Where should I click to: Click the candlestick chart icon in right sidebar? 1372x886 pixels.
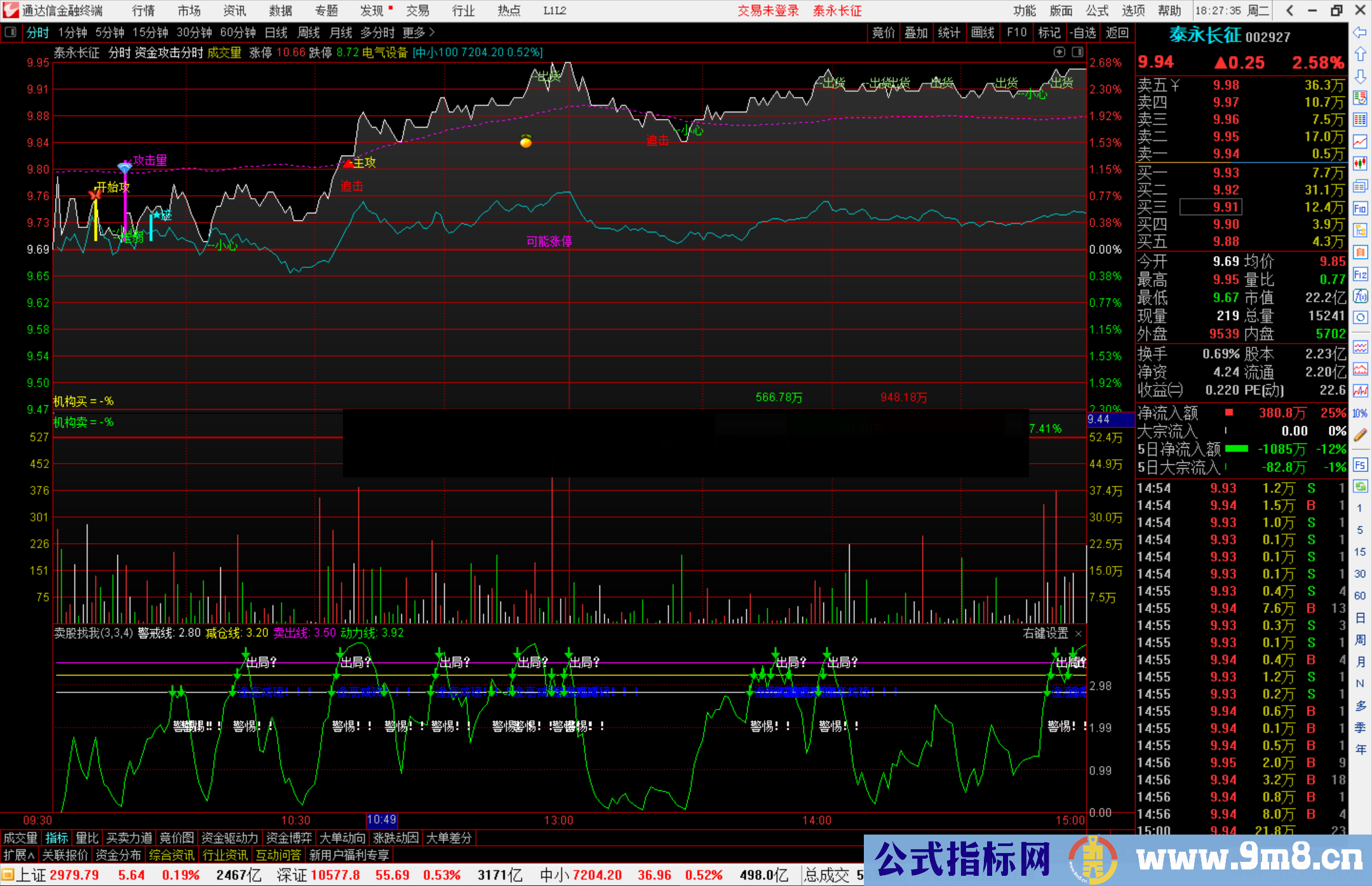(1360, 164)
